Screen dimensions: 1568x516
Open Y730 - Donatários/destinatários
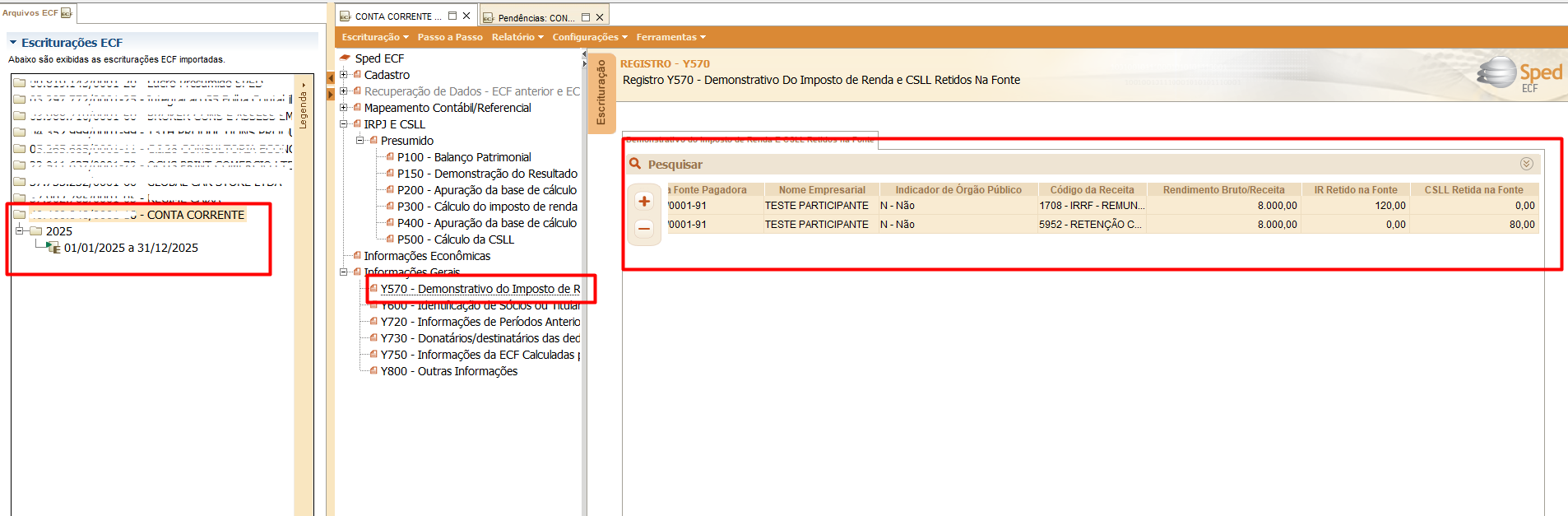(480, 338)
